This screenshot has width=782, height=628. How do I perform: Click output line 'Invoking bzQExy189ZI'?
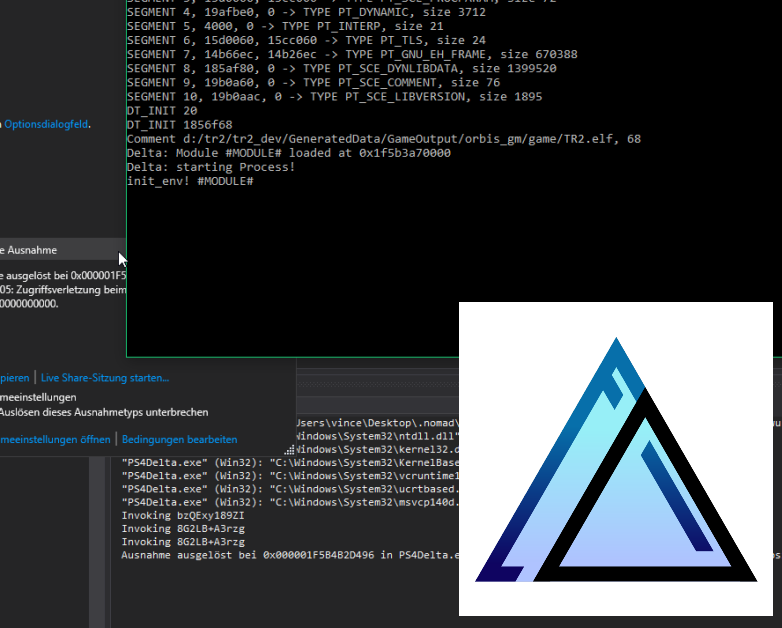coord(183,515)
